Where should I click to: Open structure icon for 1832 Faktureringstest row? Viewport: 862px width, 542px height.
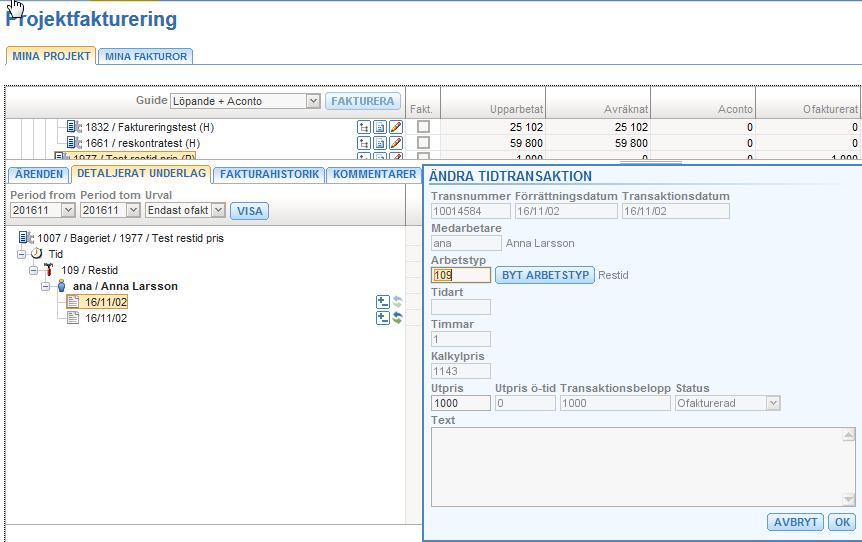(364, 127)
